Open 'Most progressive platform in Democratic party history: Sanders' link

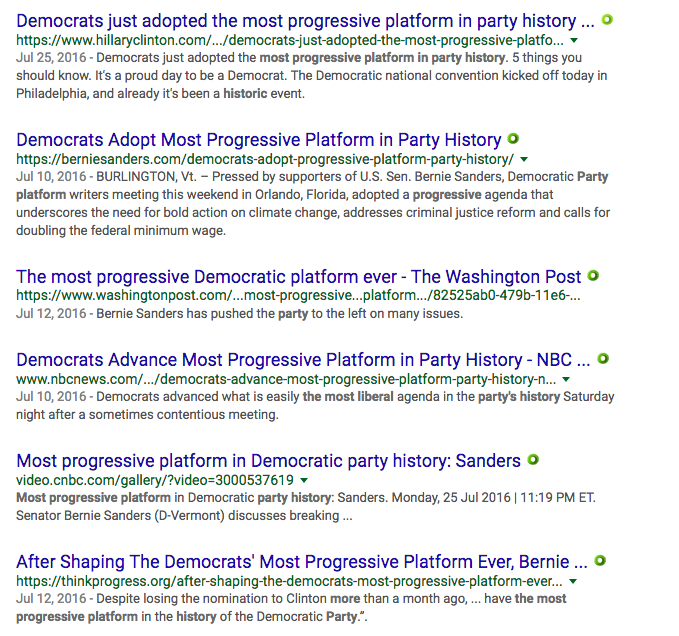[x=268, y=461]
